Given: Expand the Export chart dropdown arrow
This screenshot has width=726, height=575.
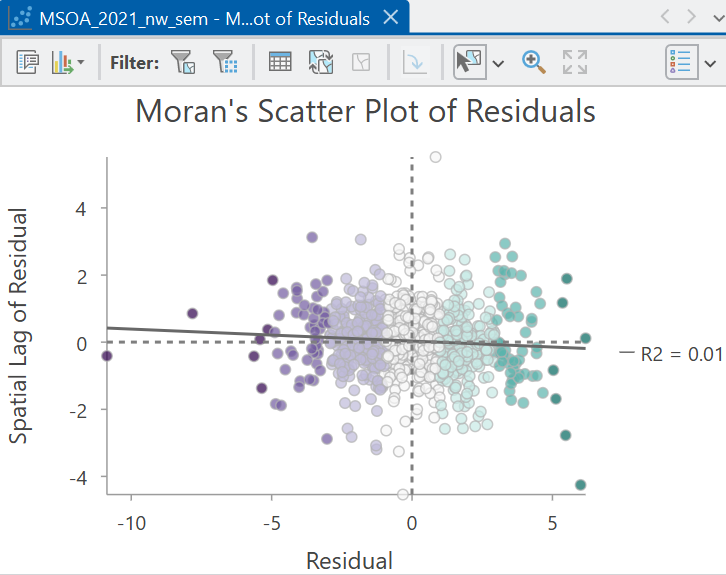Looking at the screenshot, I should coord(81,62).
